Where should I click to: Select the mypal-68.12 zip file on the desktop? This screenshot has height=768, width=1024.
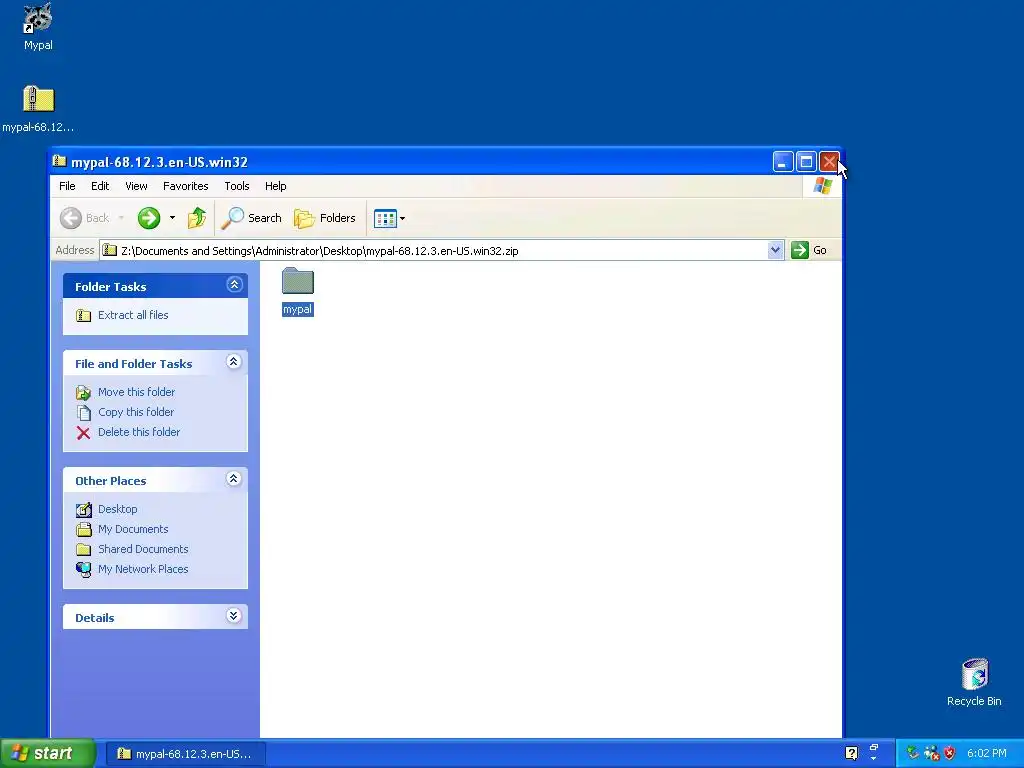click(x=38, y=108)
